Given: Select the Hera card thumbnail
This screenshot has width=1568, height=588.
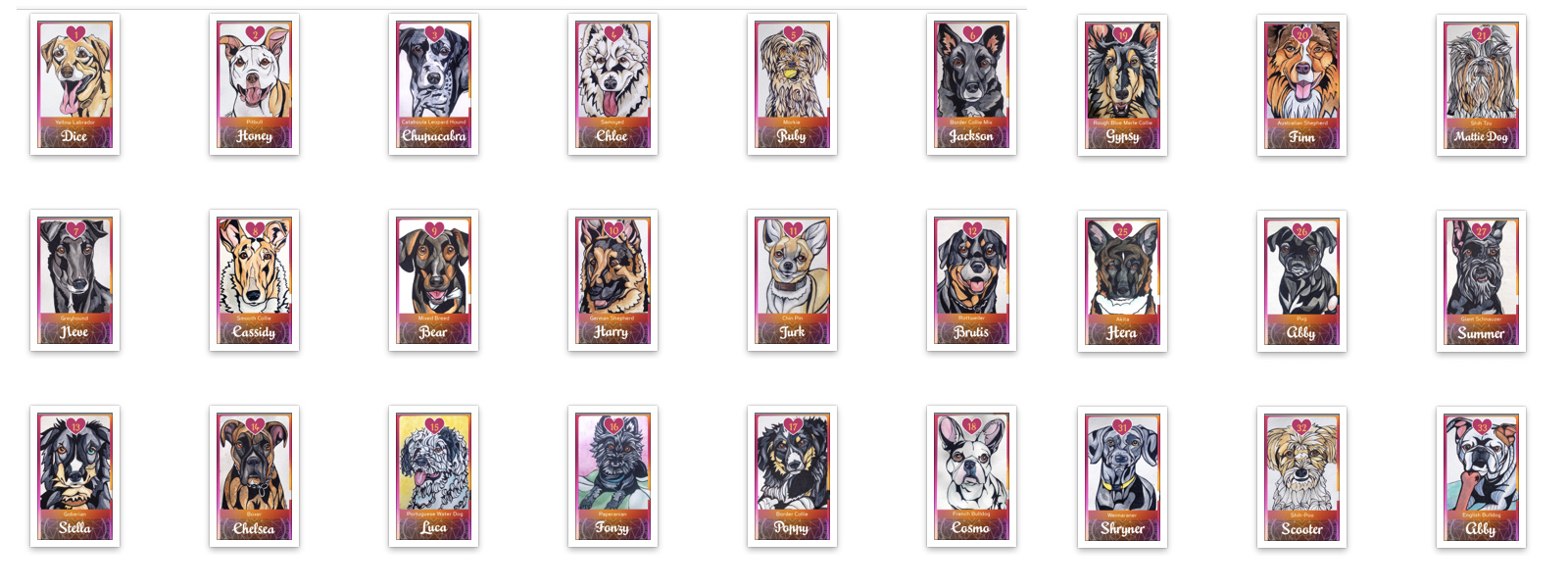Looking at the screenshot, I should (x=1122, y=281).
